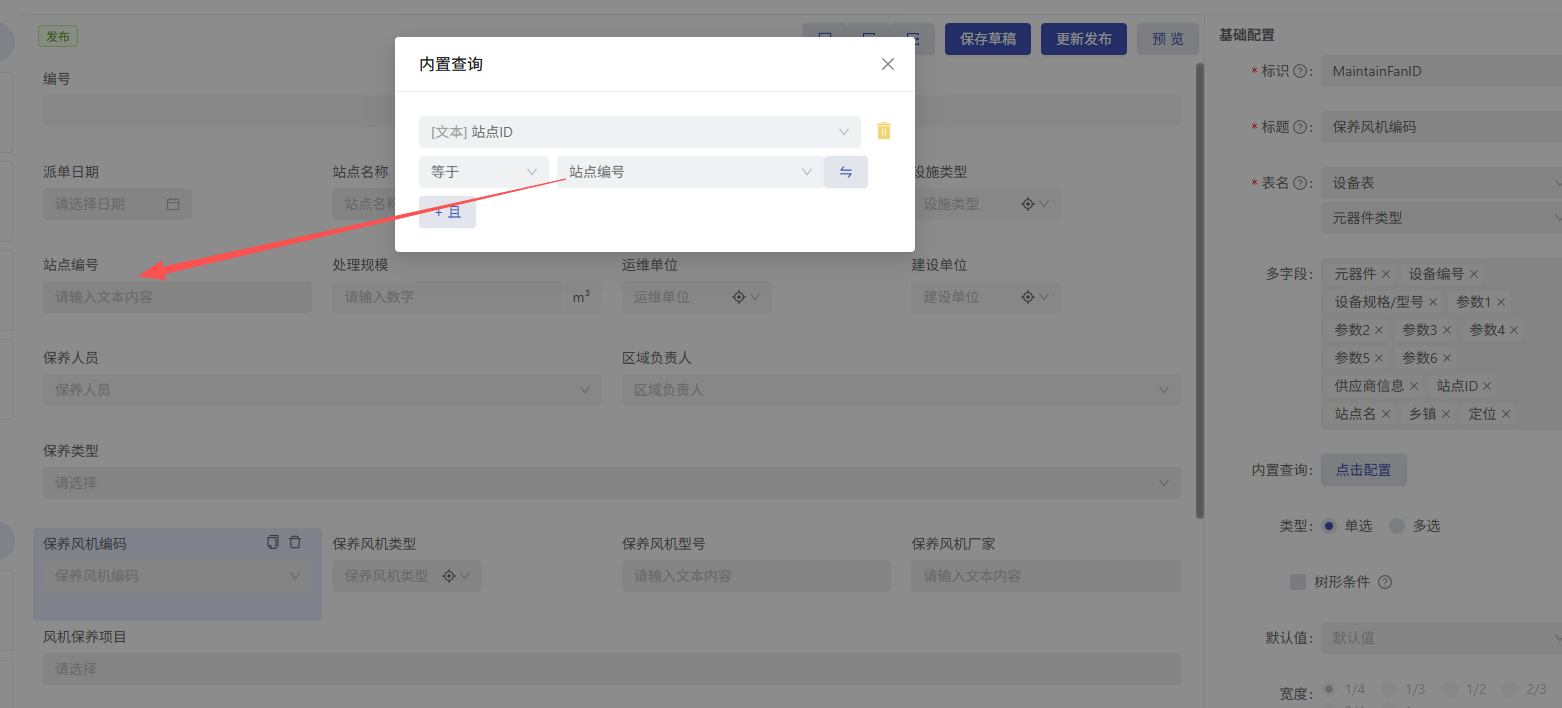The image size is (1562, 708).
Task: Expand the 等于 operator dropdown
Action: tap(484, 172)
